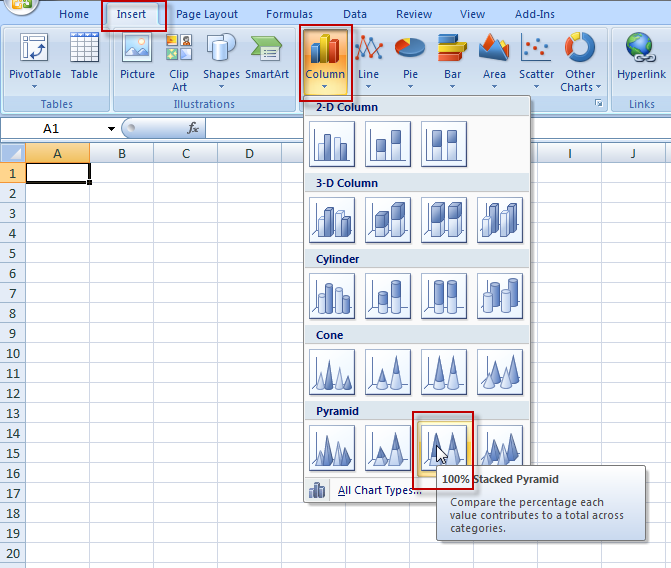Open Charts group dialog launcher
The image size is (671, 568).
pyautogui.click(x=599, y=103)
